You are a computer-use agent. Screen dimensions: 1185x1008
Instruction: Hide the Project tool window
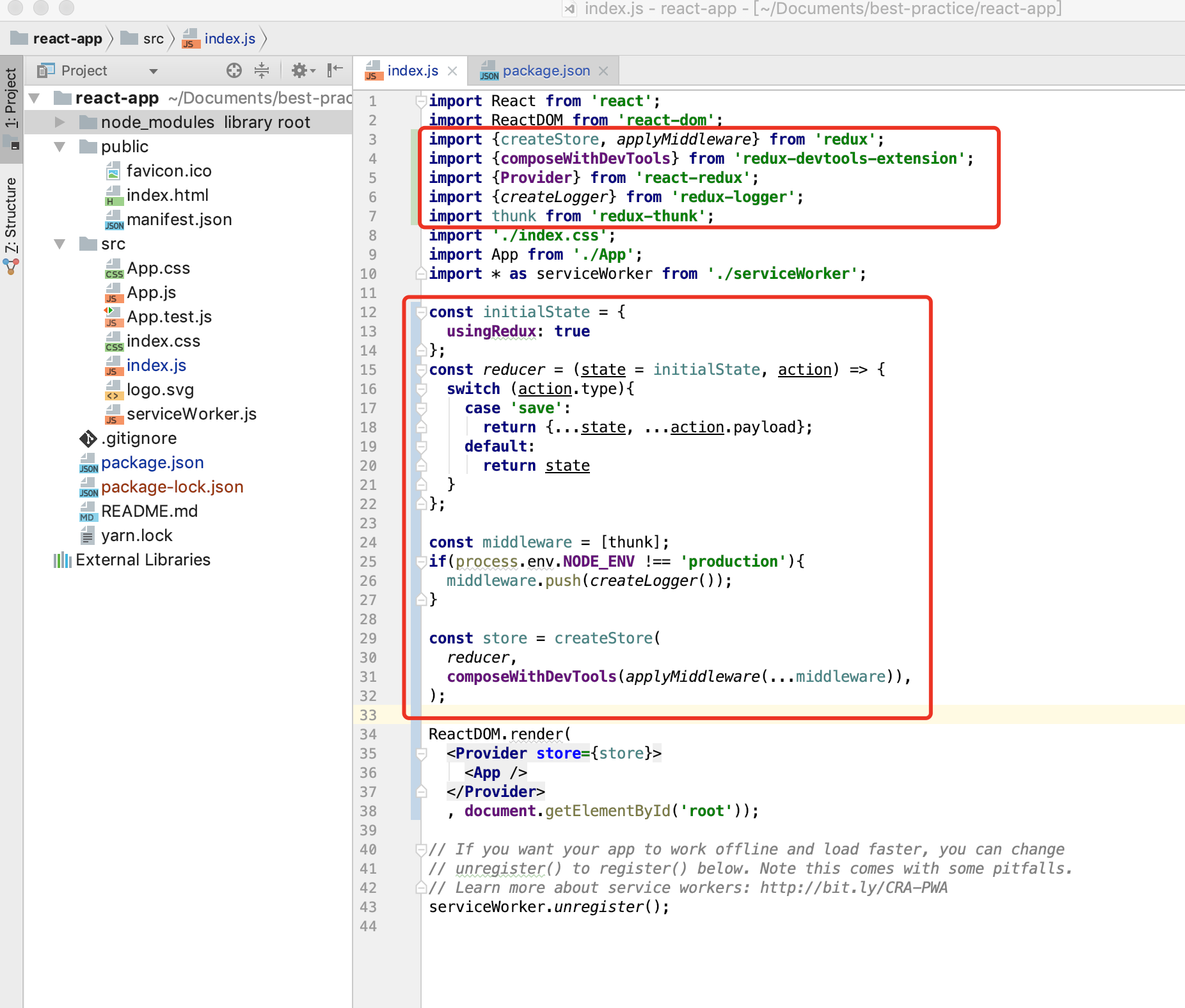335,70
